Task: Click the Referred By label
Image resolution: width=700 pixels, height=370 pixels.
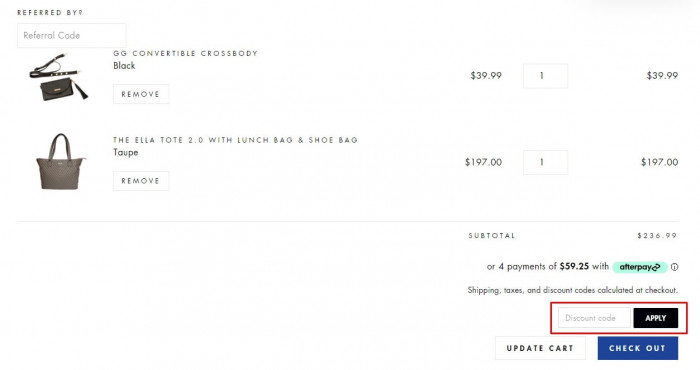Action: tap(50, 12)
